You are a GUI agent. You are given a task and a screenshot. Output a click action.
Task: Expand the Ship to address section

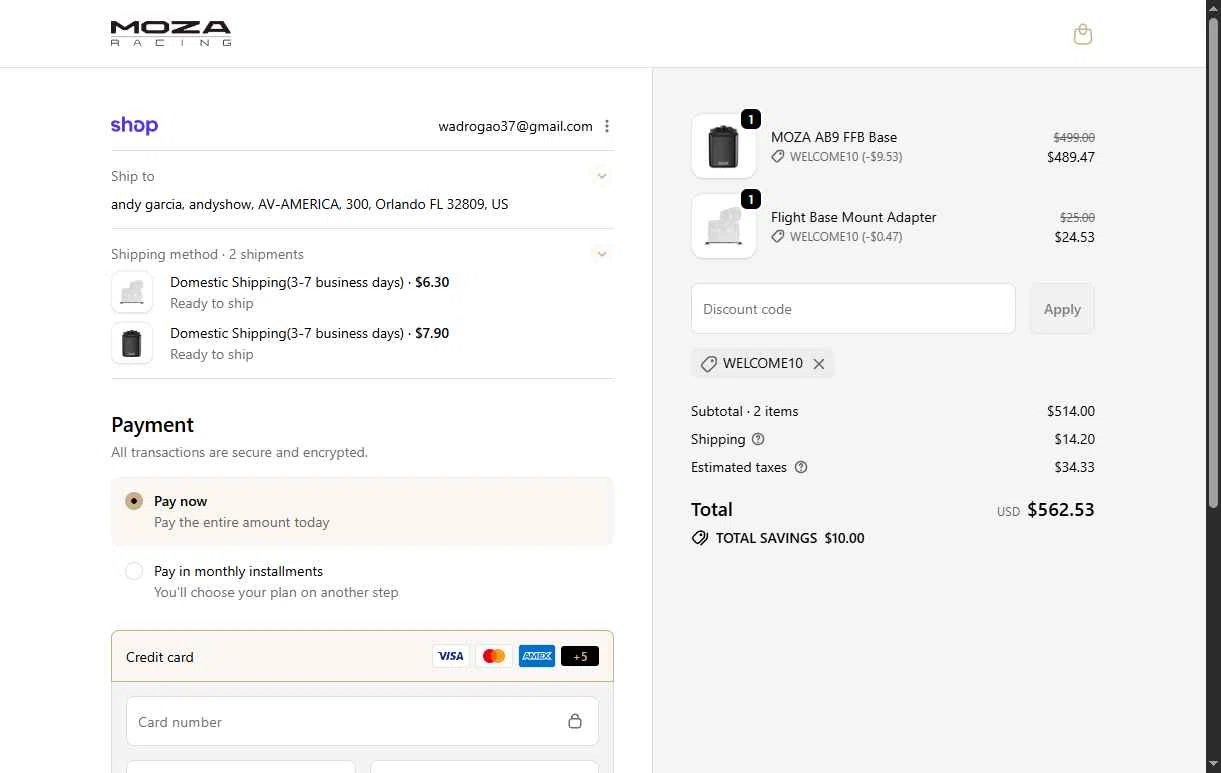[x=602, y=176]
